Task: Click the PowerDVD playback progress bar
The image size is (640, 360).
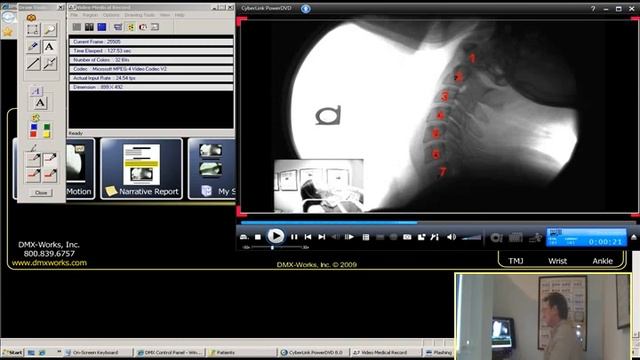Action: point(438,223)
